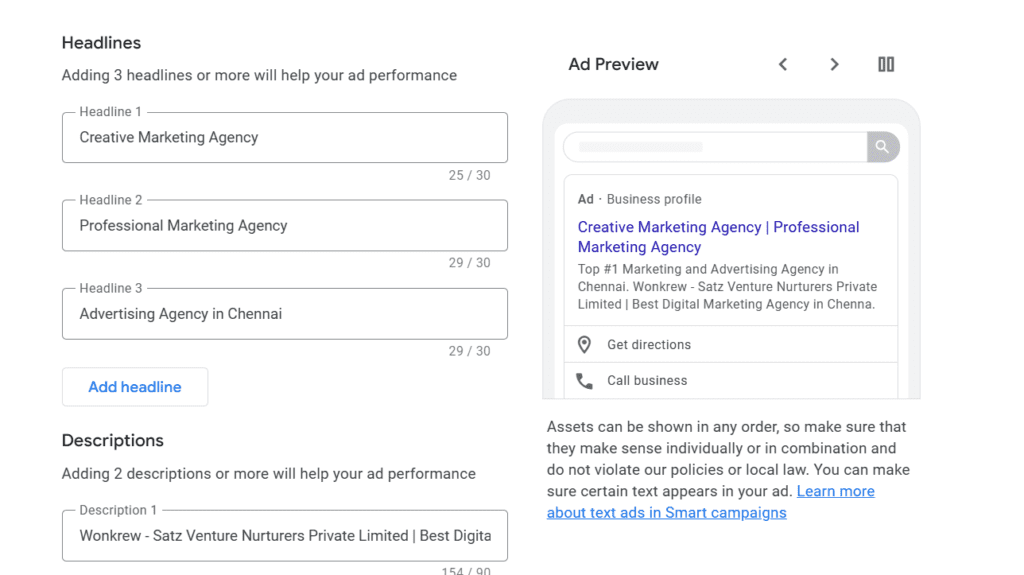Click the Descriptions section heading
The image size is (1024, 575).
click(112, 441)
